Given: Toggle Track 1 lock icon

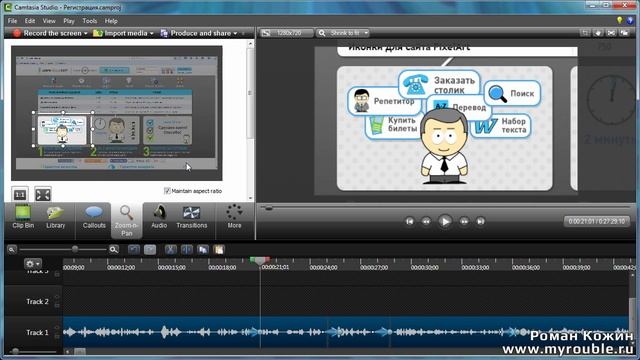Looking at the screenshot, I should [57, 336].
